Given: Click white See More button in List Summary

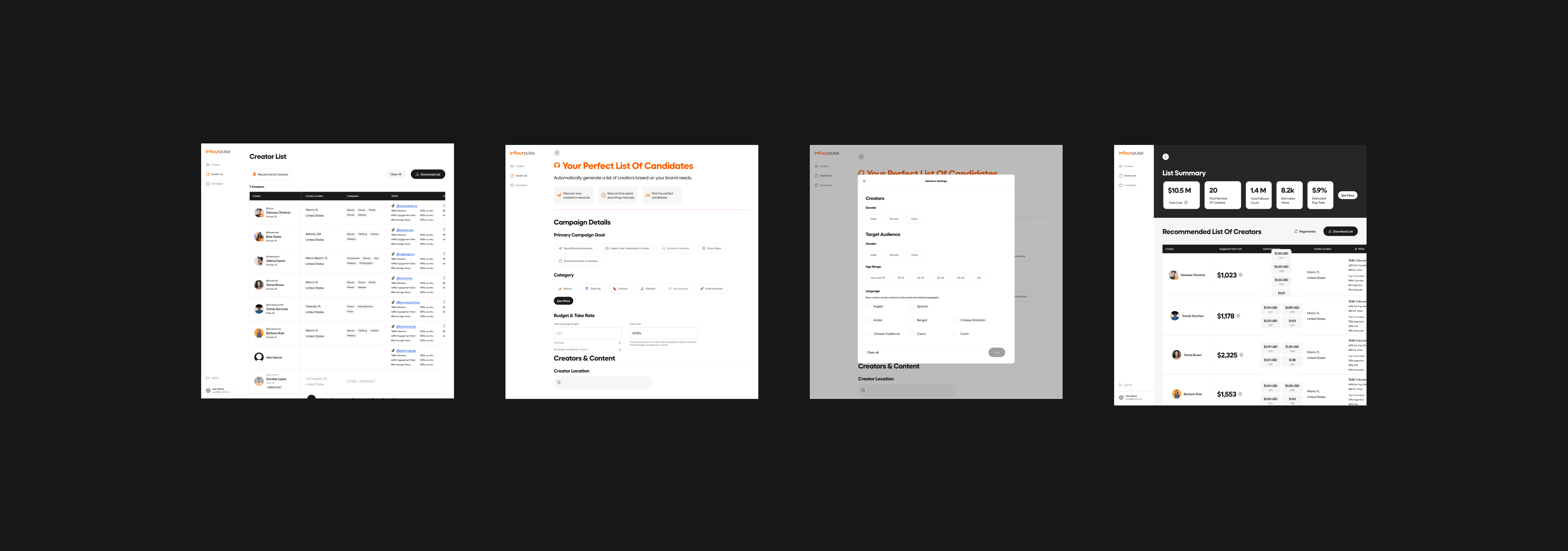Looking at the screenshot, I should point(1348,196).
